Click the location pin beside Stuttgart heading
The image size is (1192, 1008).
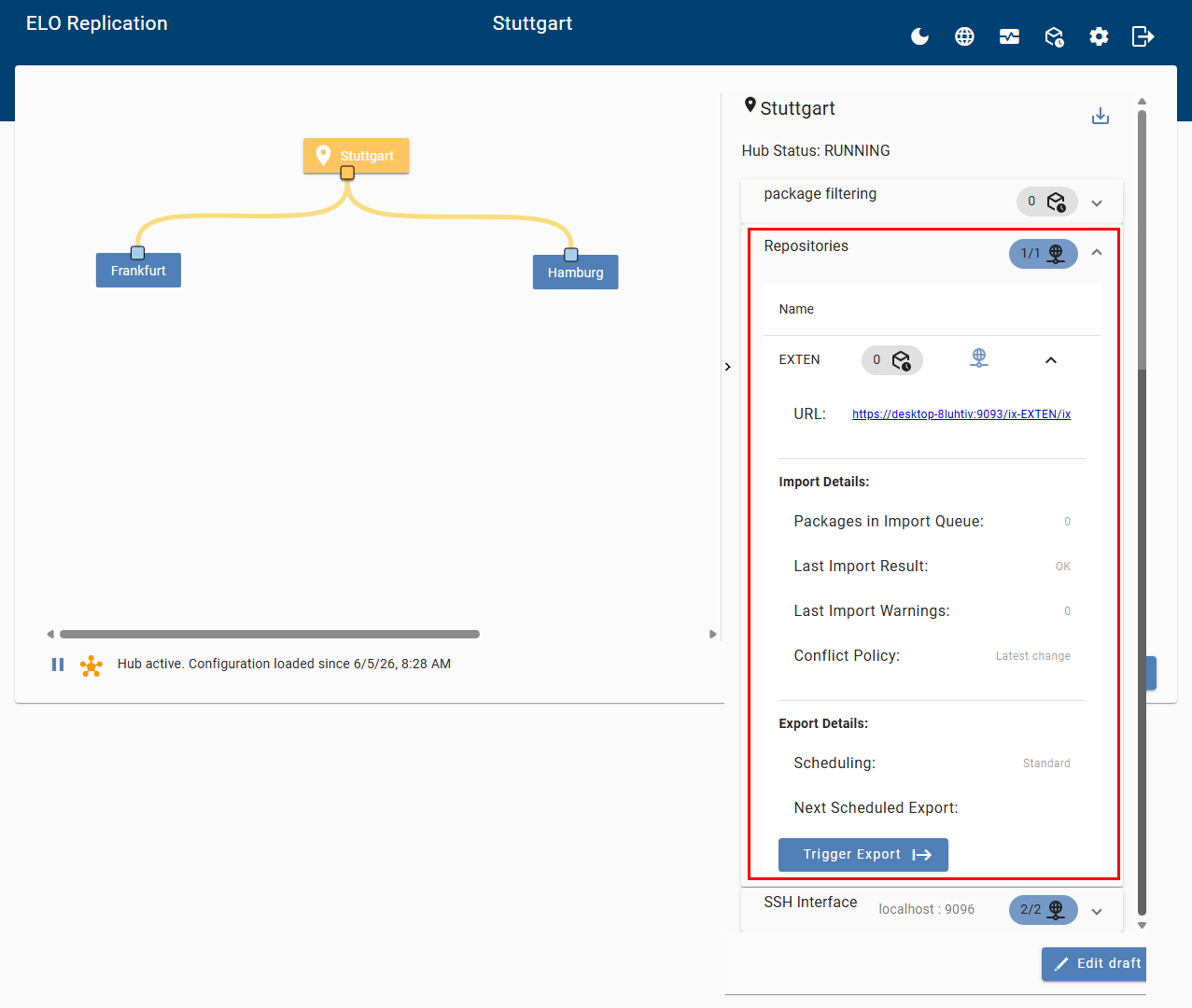tap(750, 105)
